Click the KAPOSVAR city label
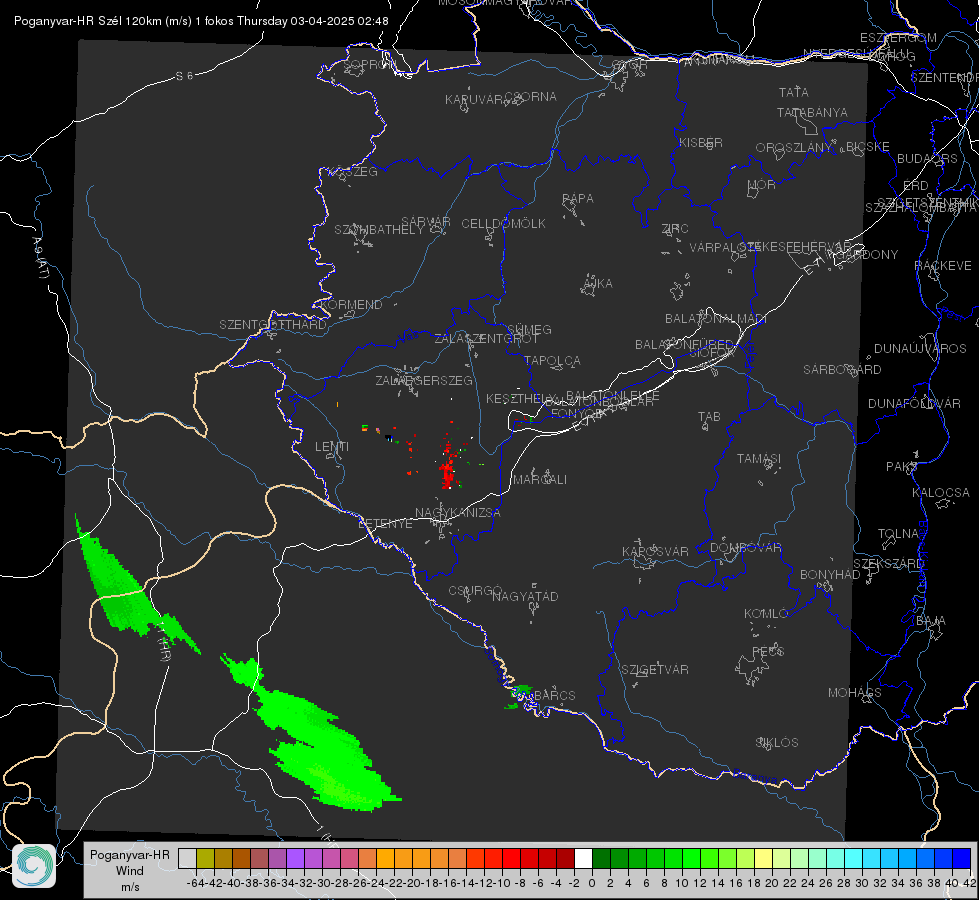The height and width of the screenshot is (900, 979). tap(656, 552)
